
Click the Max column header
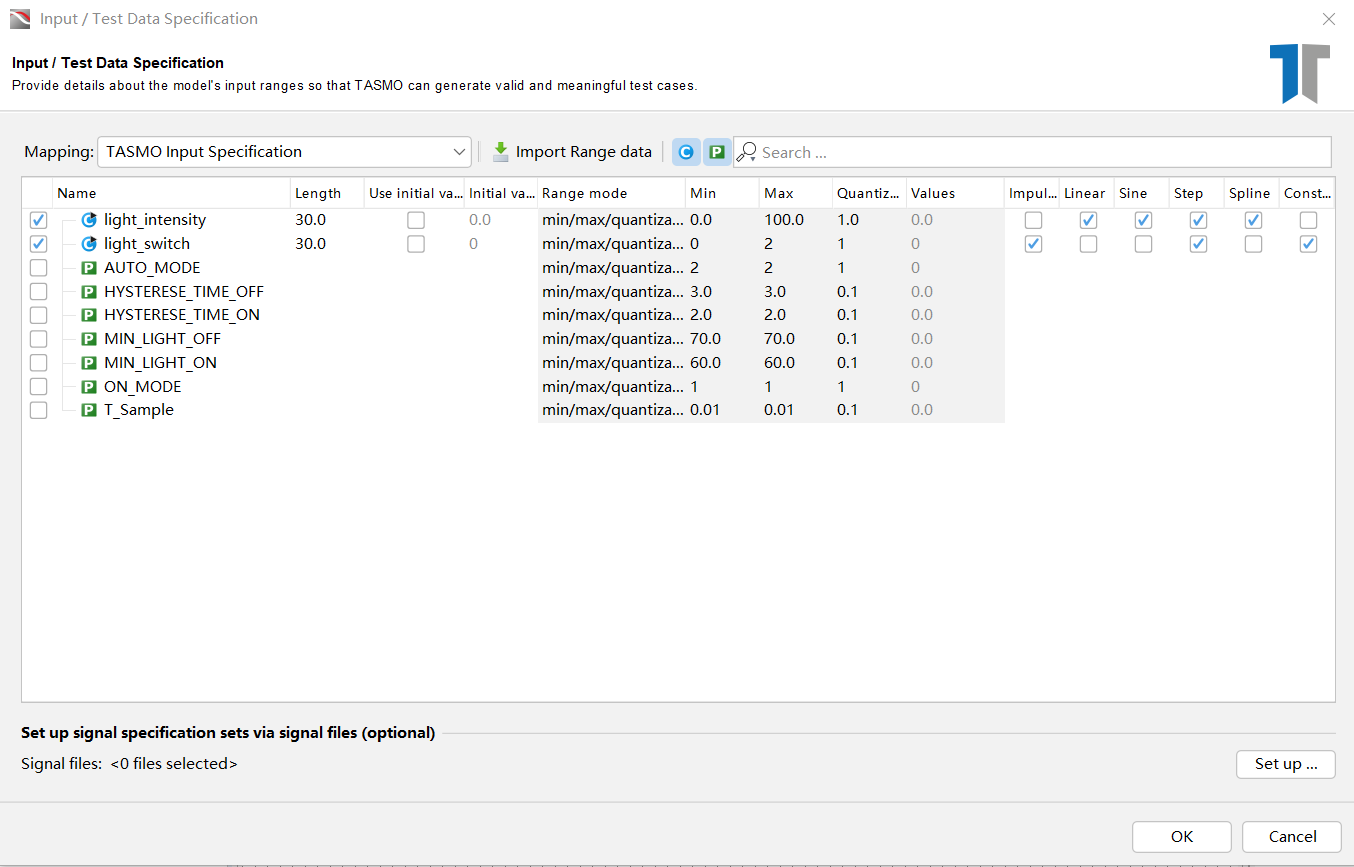point(796,193)
